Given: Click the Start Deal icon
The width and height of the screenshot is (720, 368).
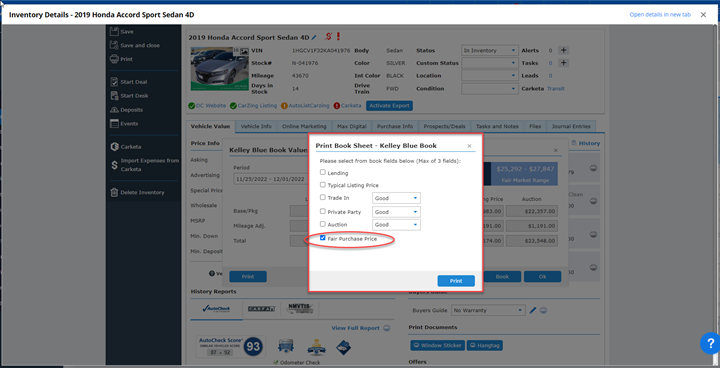Looking at the screenshot, I should (115, 82).
